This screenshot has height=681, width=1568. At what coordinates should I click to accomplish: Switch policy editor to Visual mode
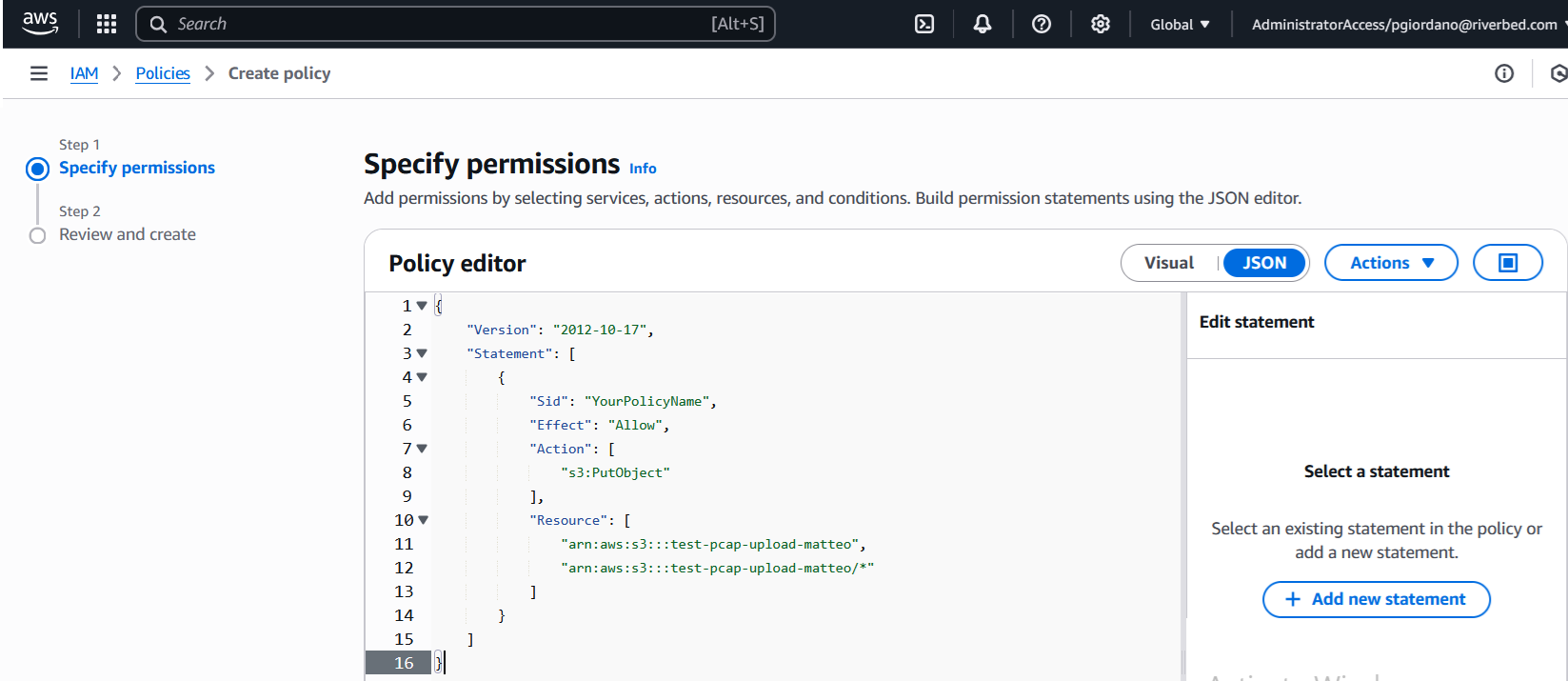tap(1168, 263)
